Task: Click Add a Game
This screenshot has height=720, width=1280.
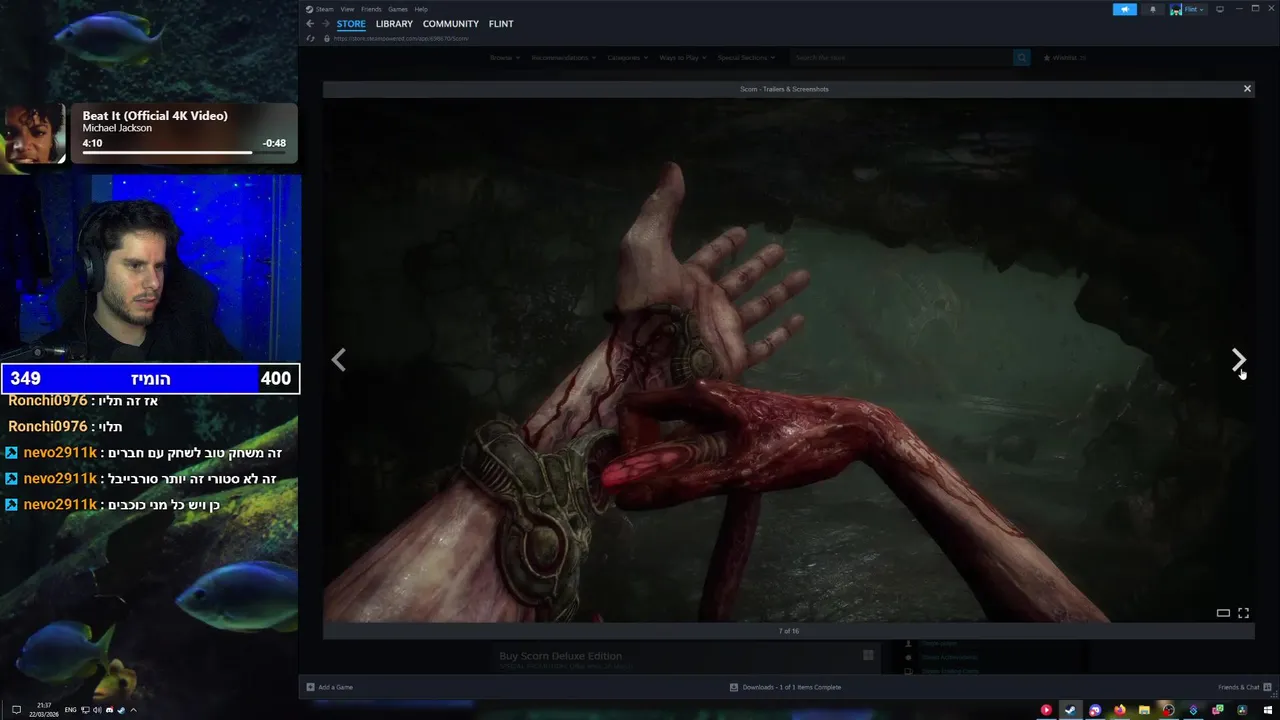Action: point(329,687)
